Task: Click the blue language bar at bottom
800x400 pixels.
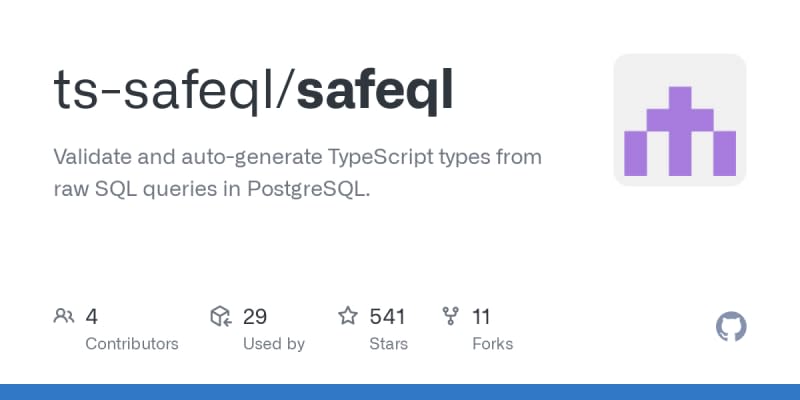Action: pyautogui.click(x=400, y=391)
